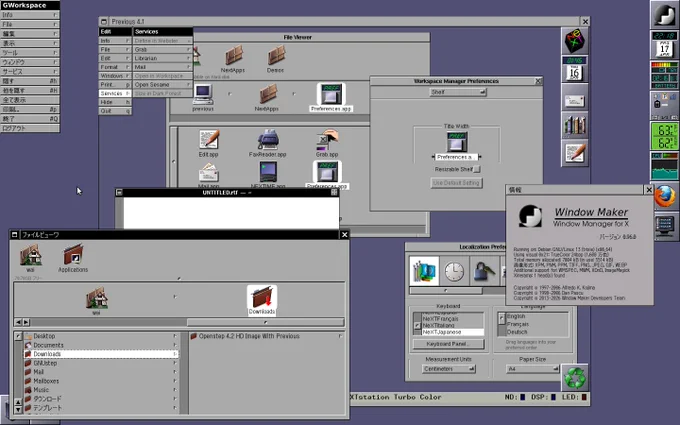Click the Demos folder on File Viewer shelf
The height and width of the screenshot is (425, 680).
276,59
